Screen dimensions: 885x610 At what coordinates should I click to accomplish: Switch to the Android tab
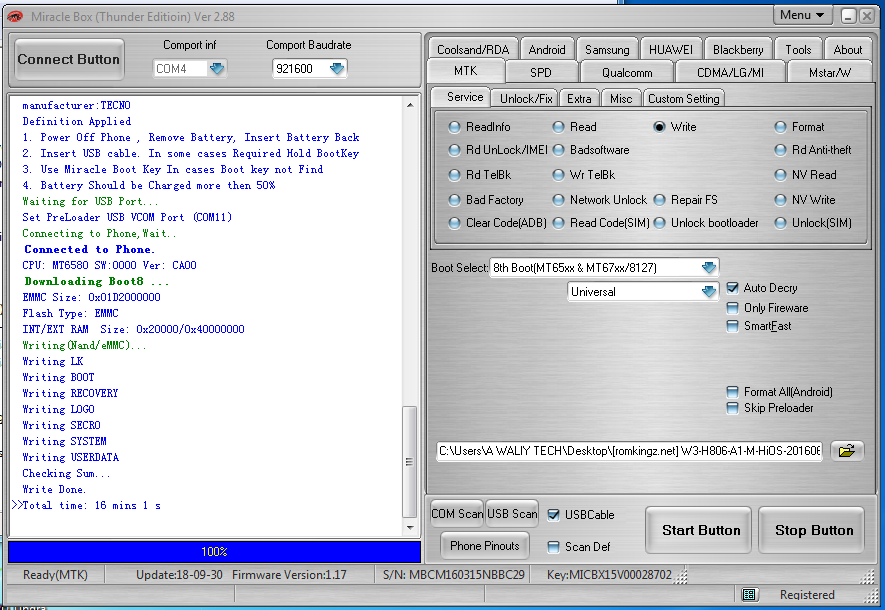[547, 50]
